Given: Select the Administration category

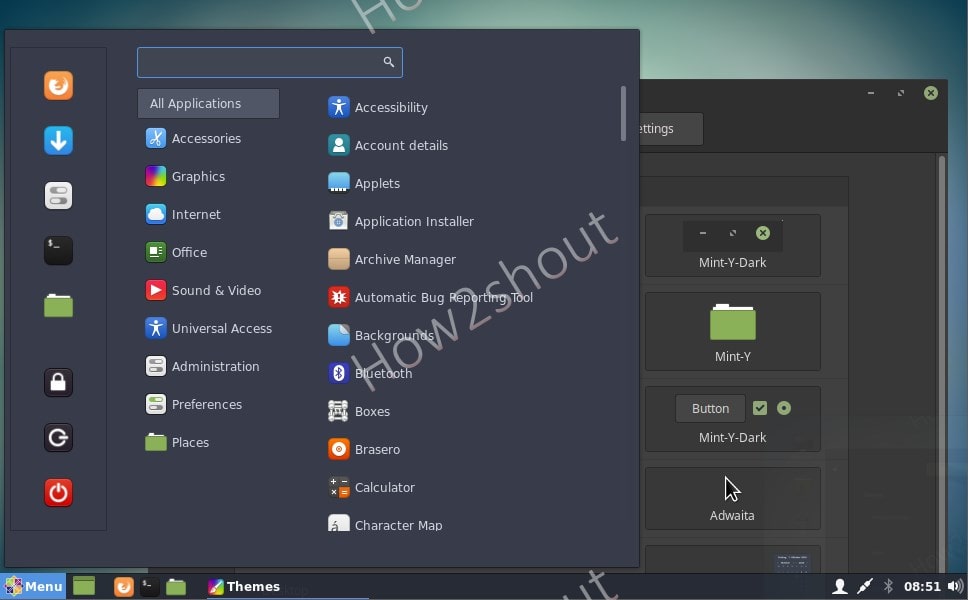Looking at the screenshot, I should click(202, 366).
